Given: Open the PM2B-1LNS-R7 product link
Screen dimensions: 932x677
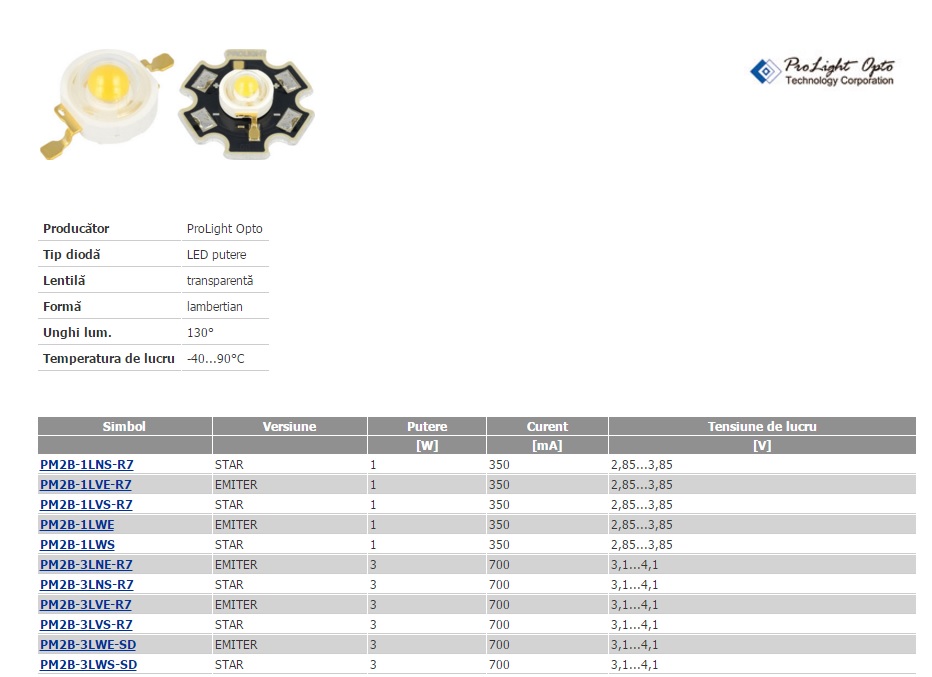Looking at the screenshot, I should [87, 465].
